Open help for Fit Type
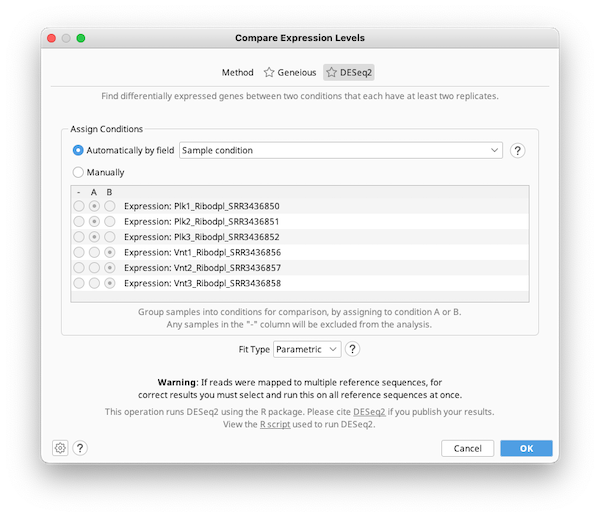This screenshot has height=517, width=600. coord(352,349)
